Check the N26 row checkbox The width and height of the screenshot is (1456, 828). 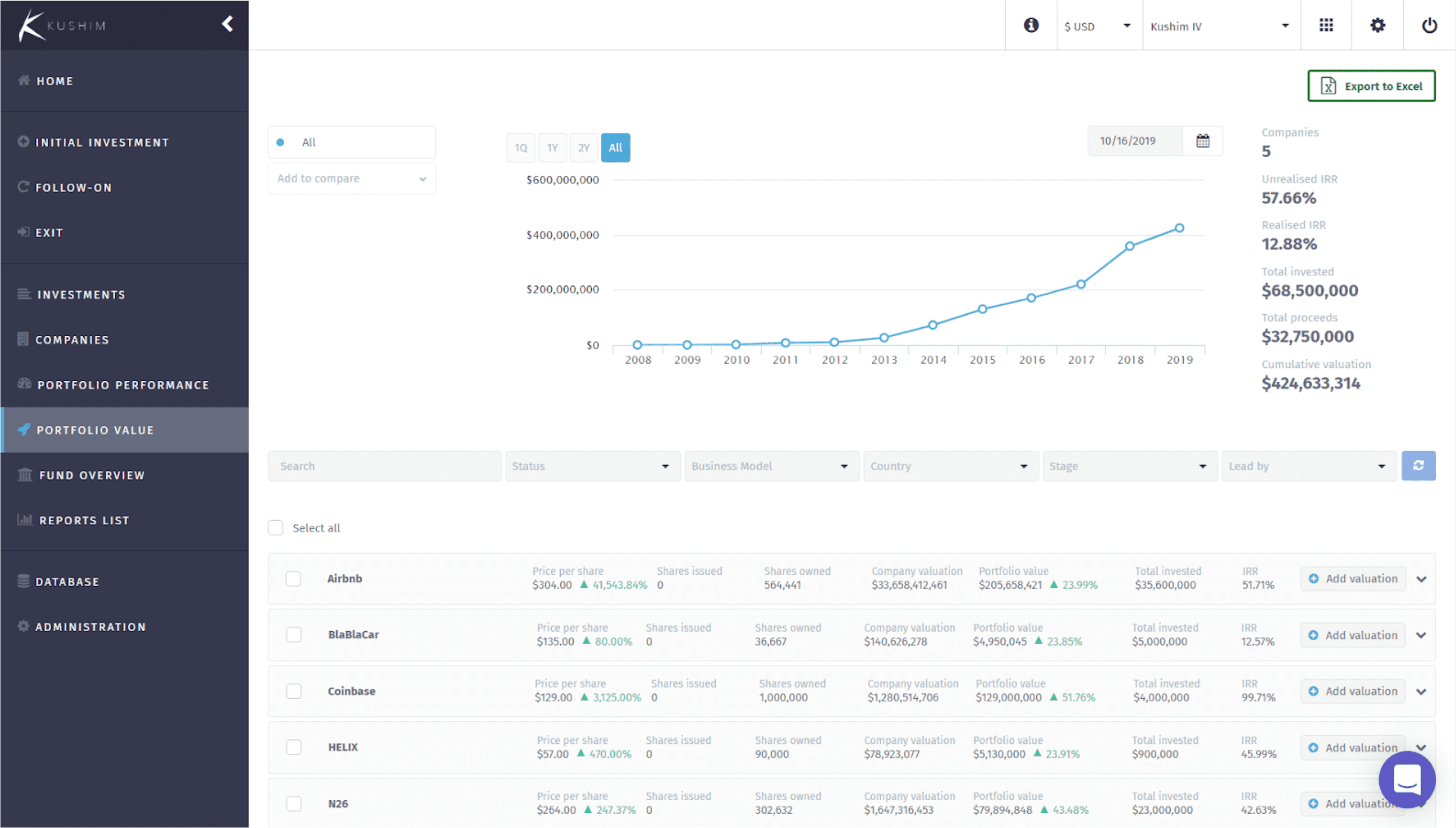point(294,803)
